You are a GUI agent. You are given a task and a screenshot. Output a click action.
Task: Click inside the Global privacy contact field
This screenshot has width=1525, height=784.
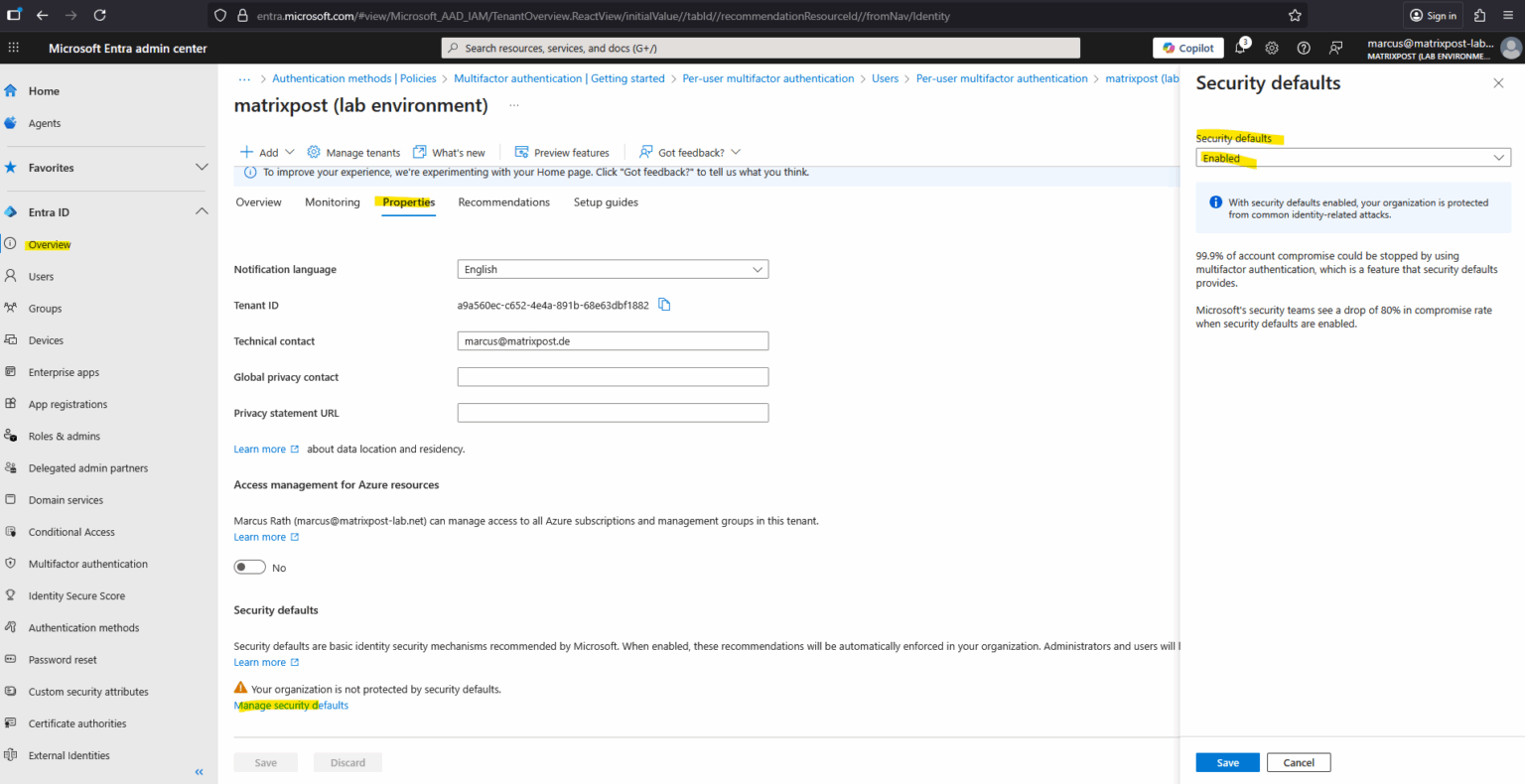coord(613,376)
